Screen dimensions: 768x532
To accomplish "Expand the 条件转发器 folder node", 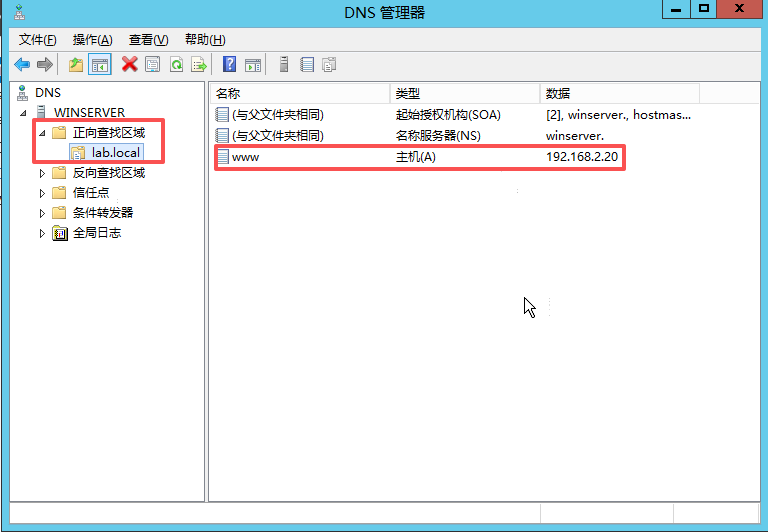I will coord(42,213).
